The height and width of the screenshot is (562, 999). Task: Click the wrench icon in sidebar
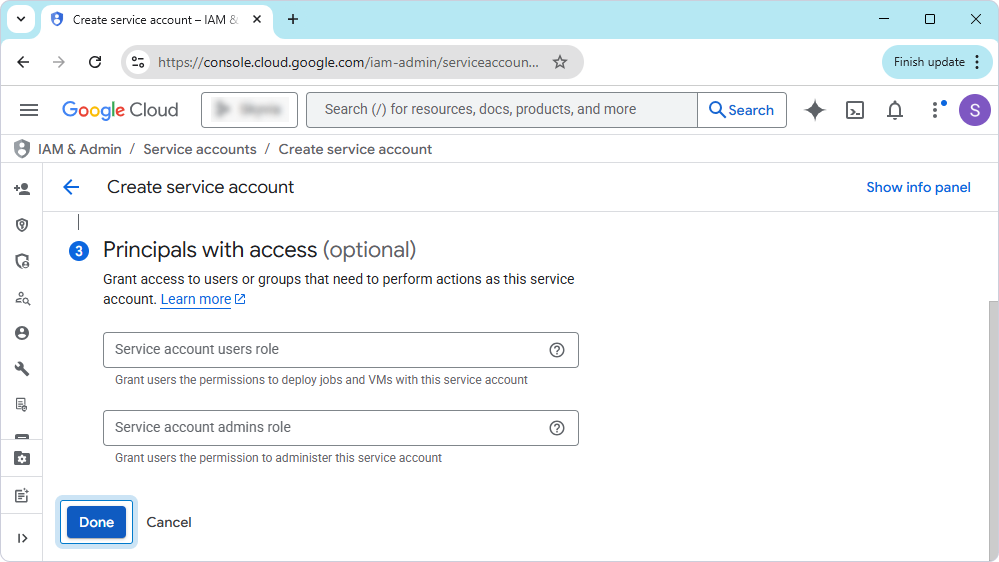pos(22,369)
